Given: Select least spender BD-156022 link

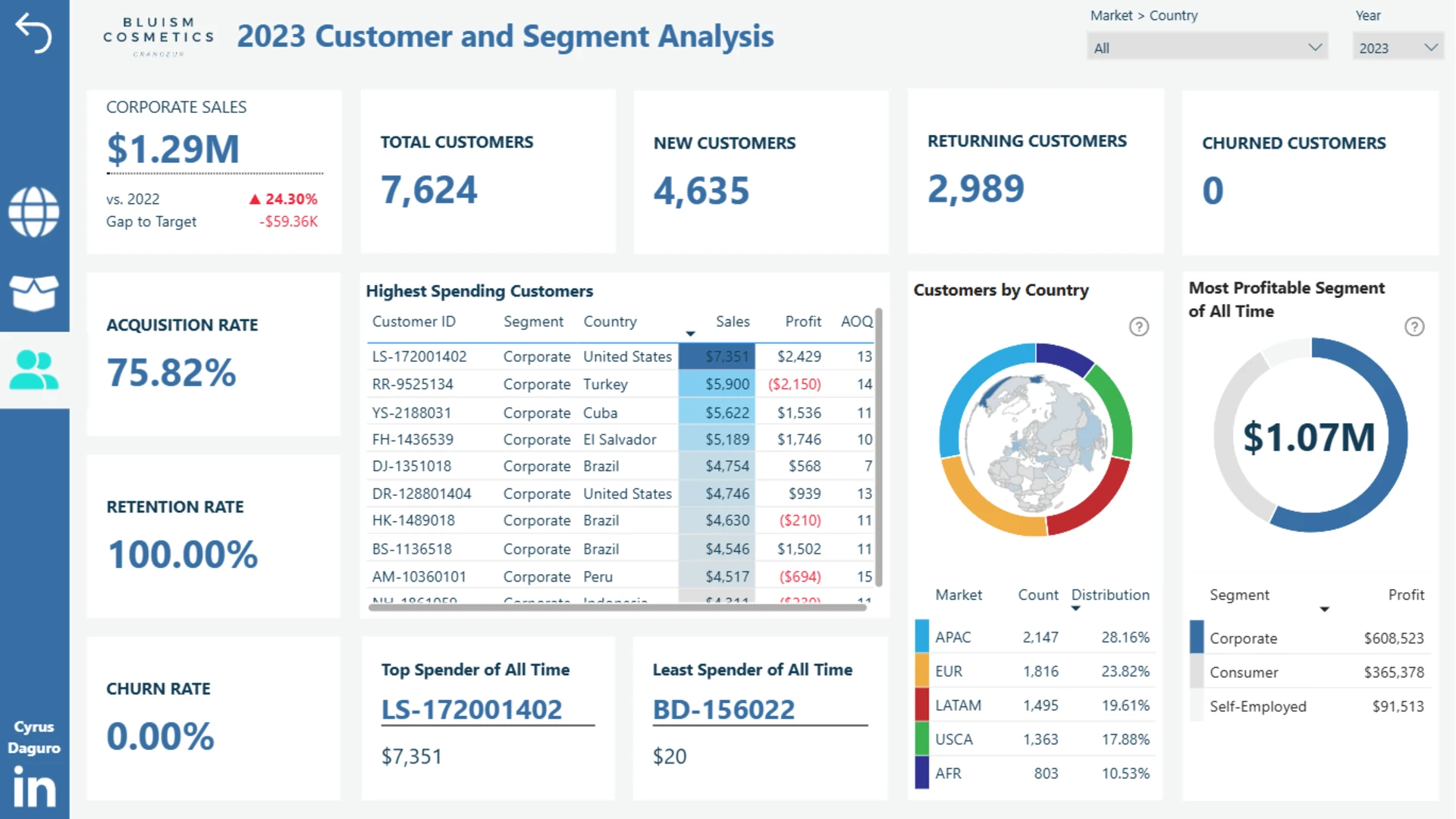Looking at the screenshot, I should (x=724, y=710).
